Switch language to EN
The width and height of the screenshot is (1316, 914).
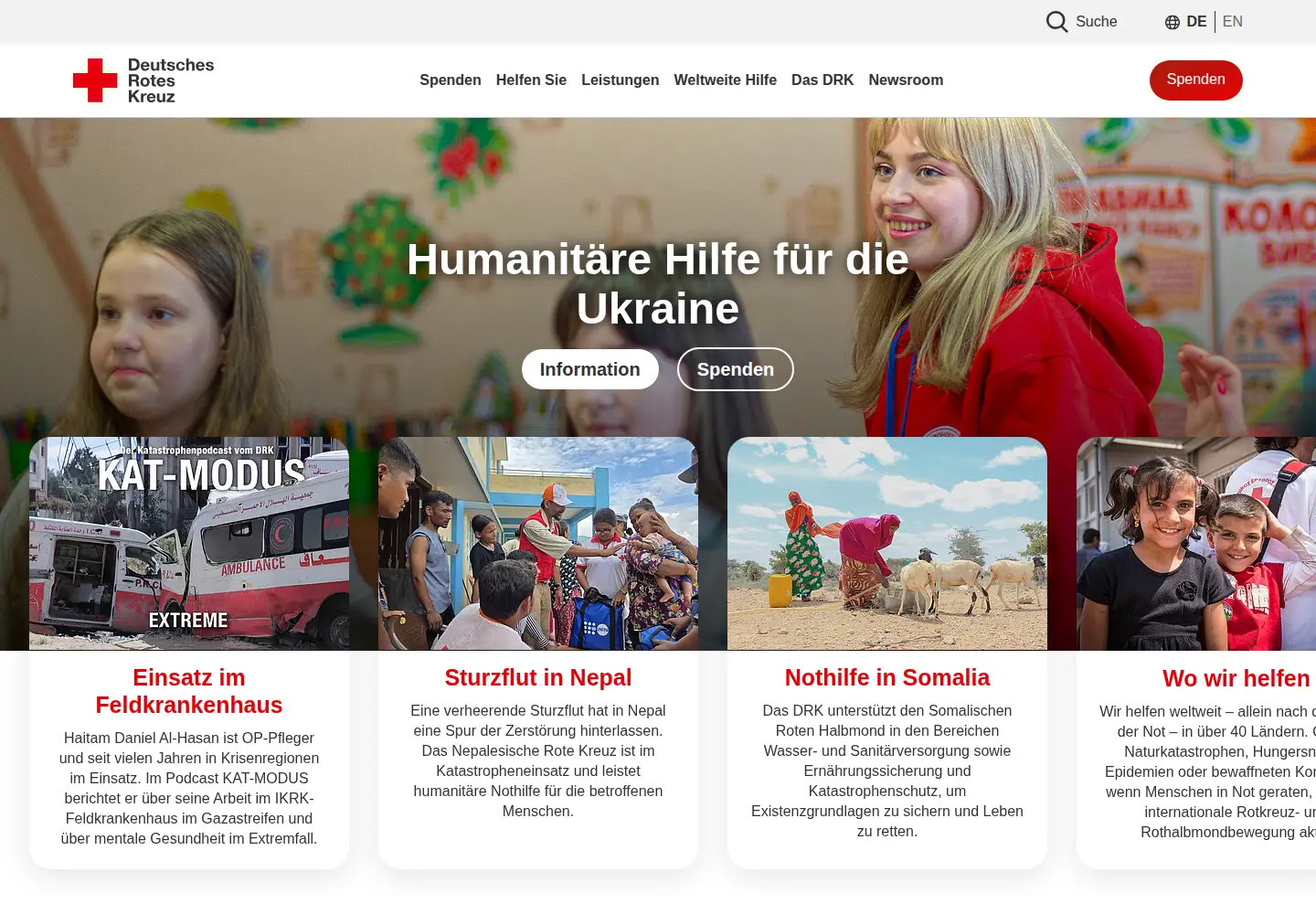coord(1233,22)
